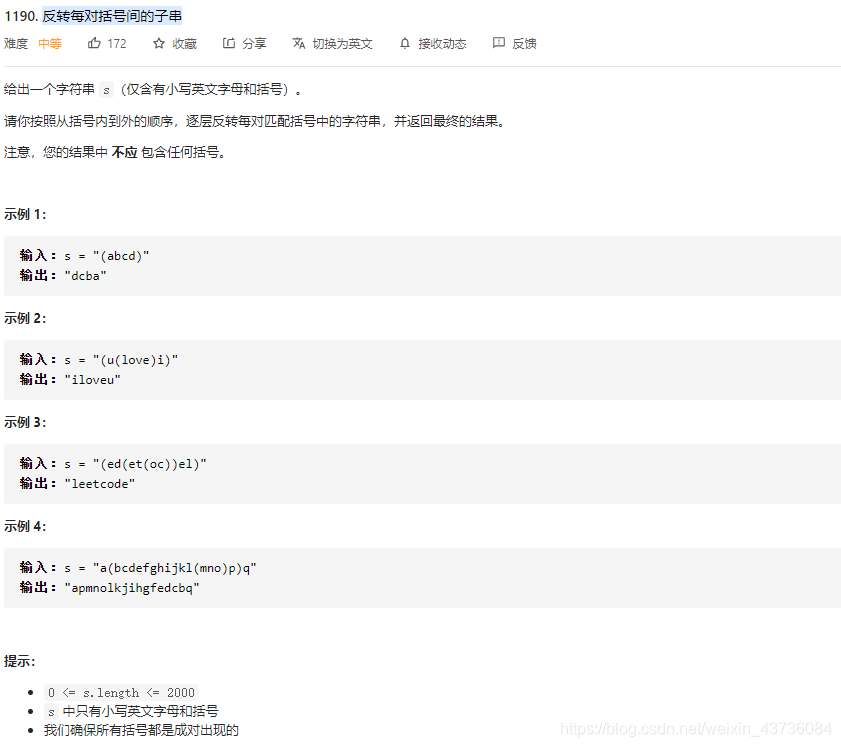Image resolution: width=841 pixels, height=747 pixels.
Task: Click the feedback speech-bubble icon
Action: [x=499, y=43]
